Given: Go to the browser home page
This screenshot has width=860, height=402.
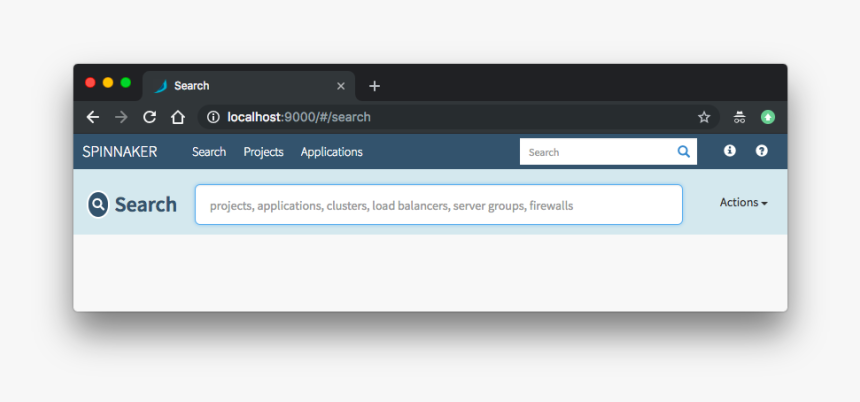Looking at the screenshot, I should tap(177, 117).
